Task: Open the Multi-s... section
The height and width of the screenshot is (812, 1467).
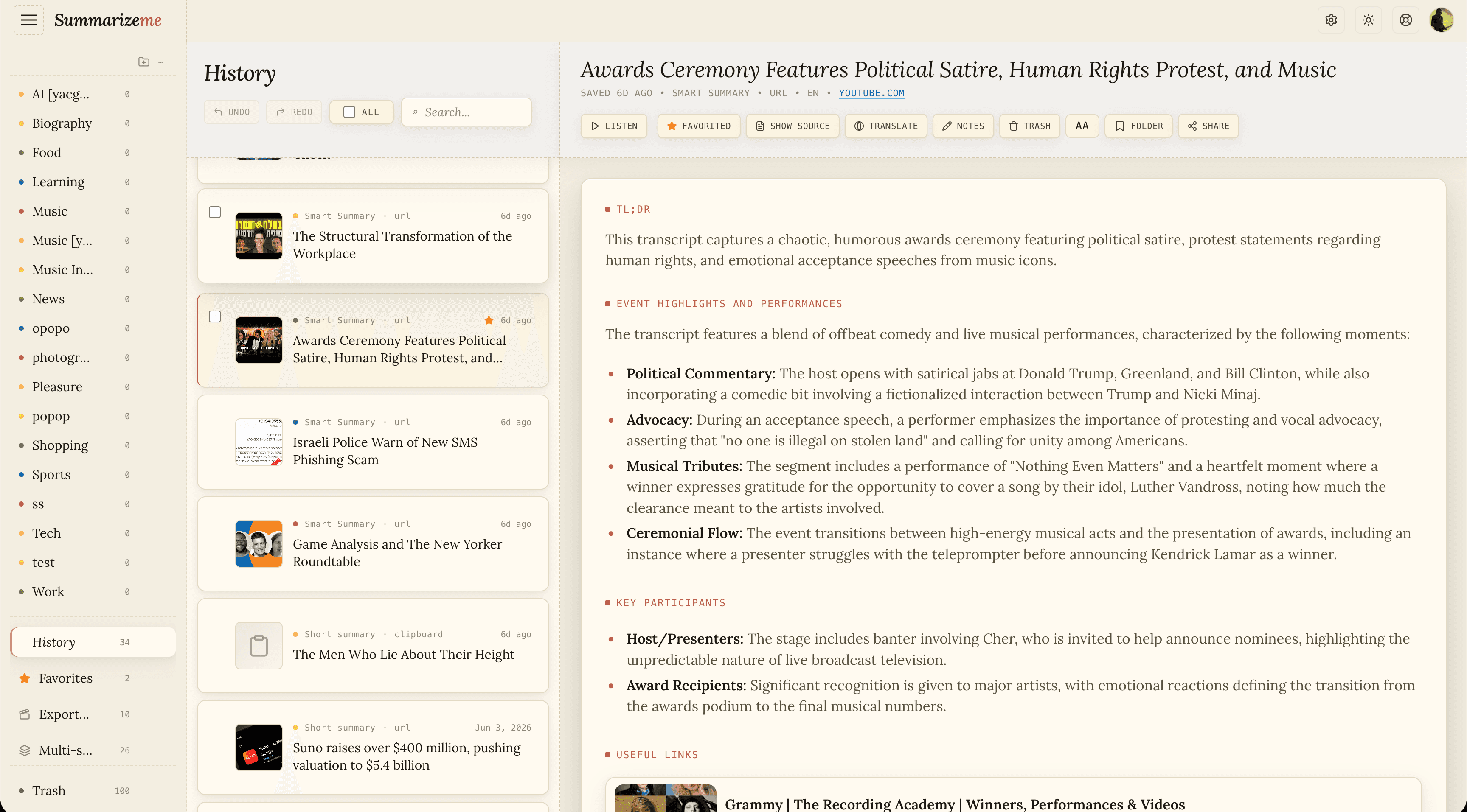Action: tap(93, 750)
